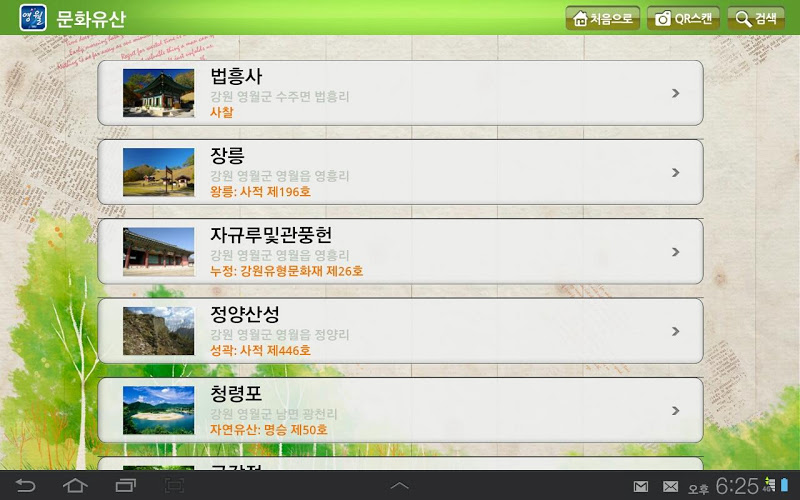
Task: Open the Gmail notification icon
Action: click(x=641, y=486)
